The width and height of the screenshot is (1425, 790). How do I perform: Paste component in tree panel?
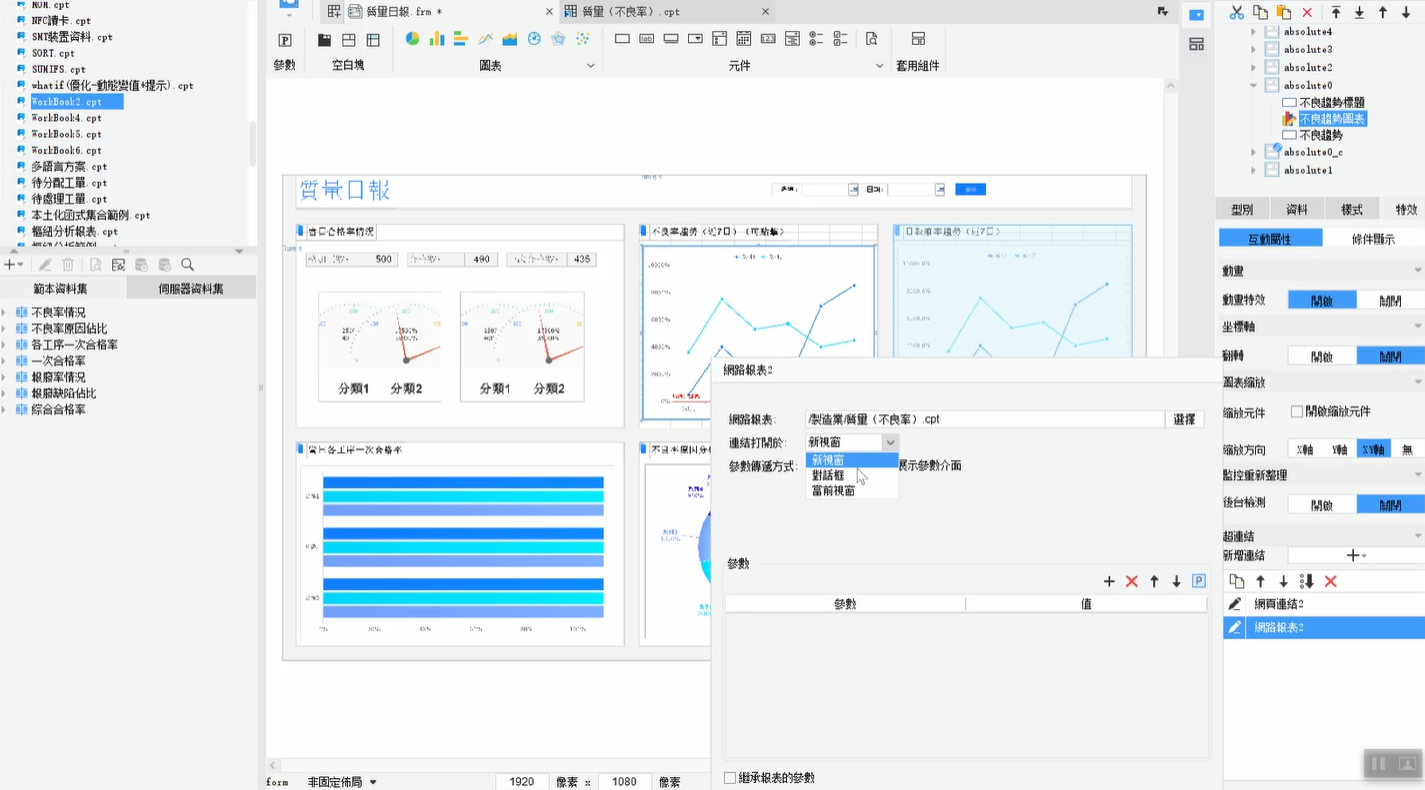coord(1284,12)
